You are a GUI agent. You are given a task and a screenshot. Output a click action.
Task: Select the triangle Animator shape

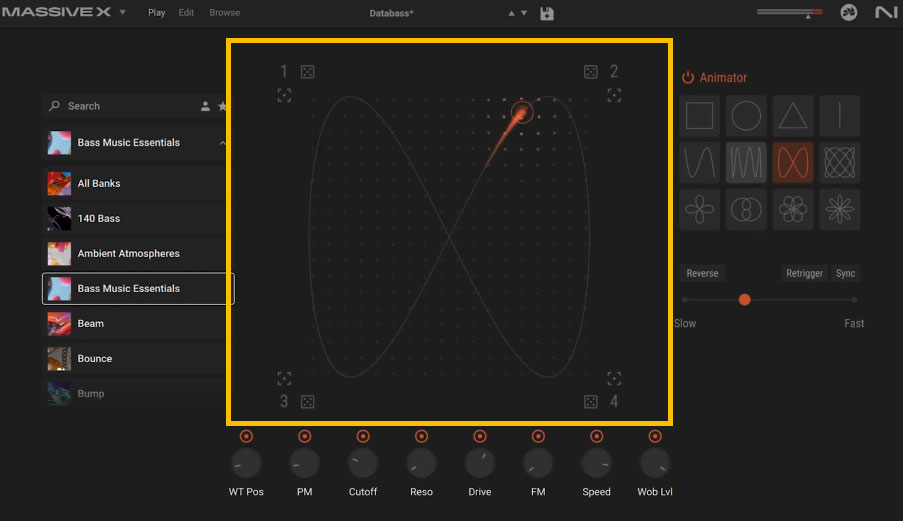click(792, 116)
